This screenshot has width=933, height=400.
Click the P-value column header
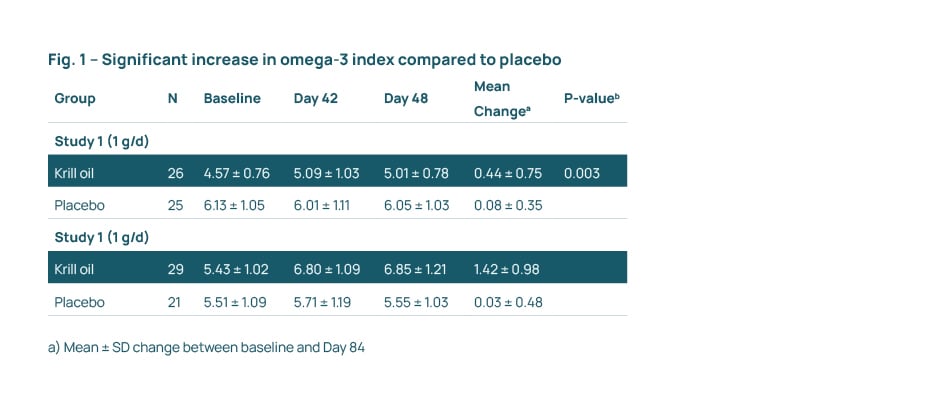(x=592, y=99)
